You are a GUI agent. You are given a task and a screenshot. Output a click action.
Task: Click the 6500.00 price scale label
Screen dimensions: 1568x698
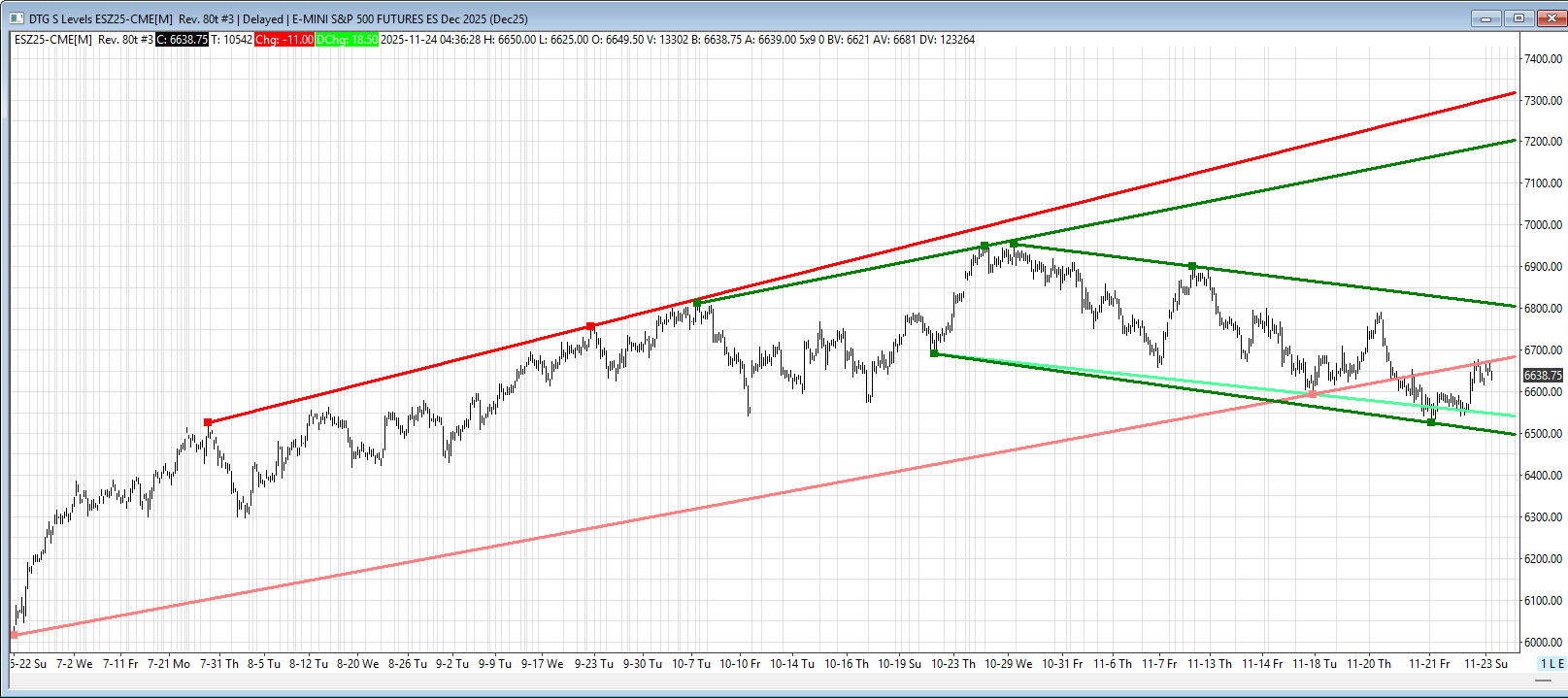pos(1544,434)
